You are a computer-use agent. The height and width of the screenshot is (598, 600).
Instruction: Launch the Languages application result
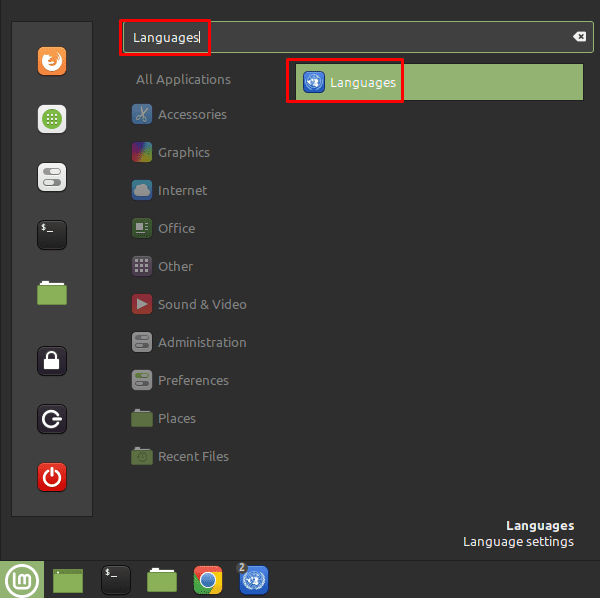click(439, 82)
